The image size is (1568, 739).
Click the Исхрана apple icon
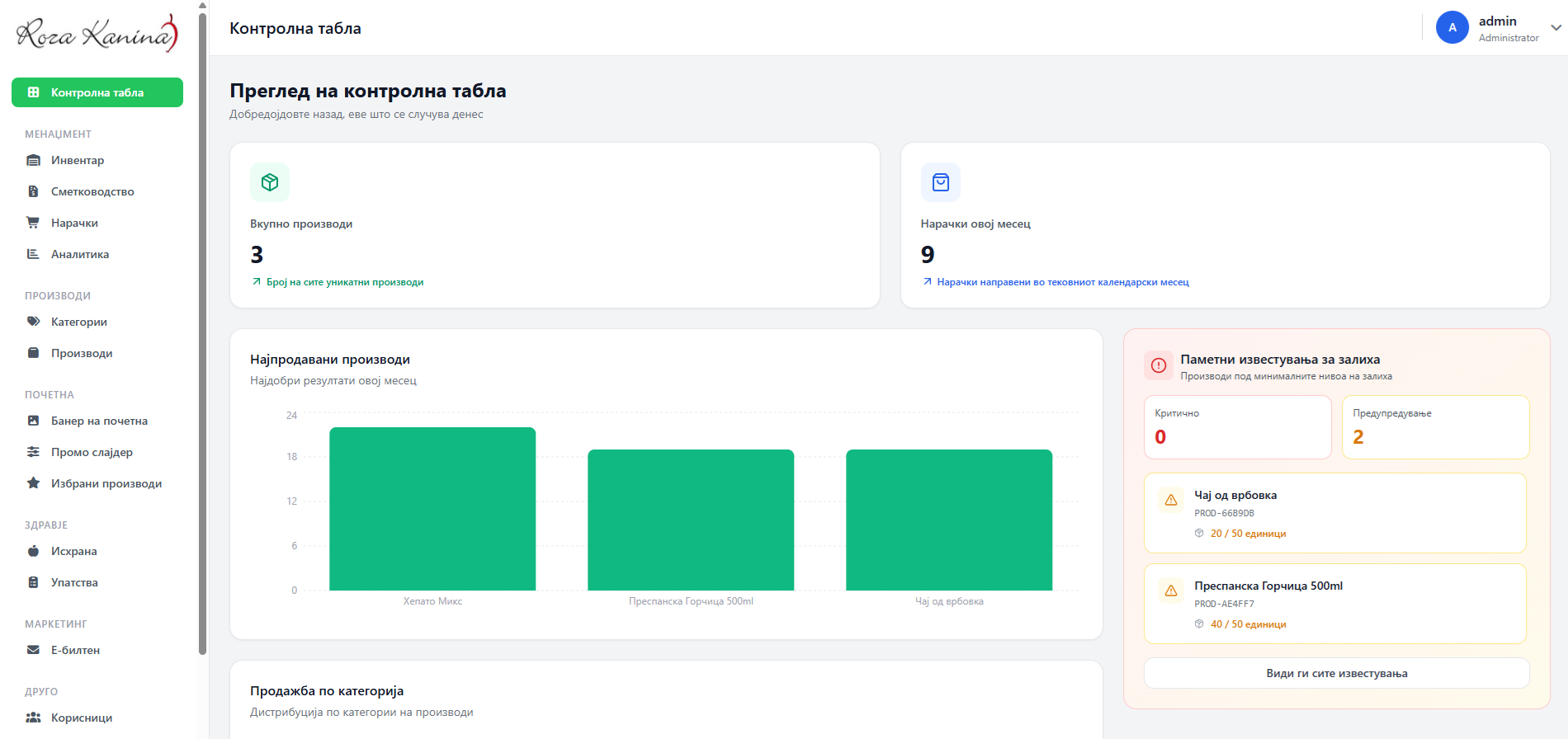(33, 551)
